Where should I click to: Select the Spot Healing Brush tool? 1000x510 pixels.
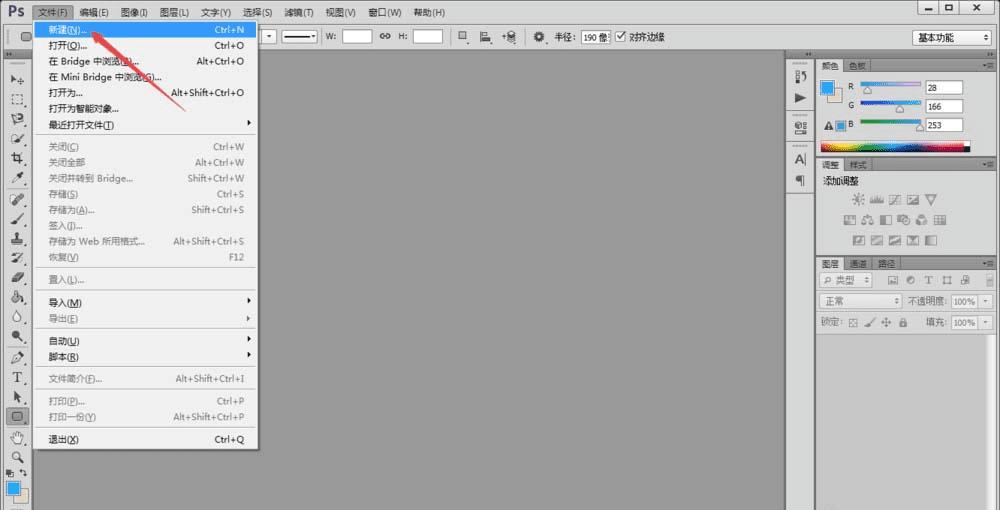point(17,200)
